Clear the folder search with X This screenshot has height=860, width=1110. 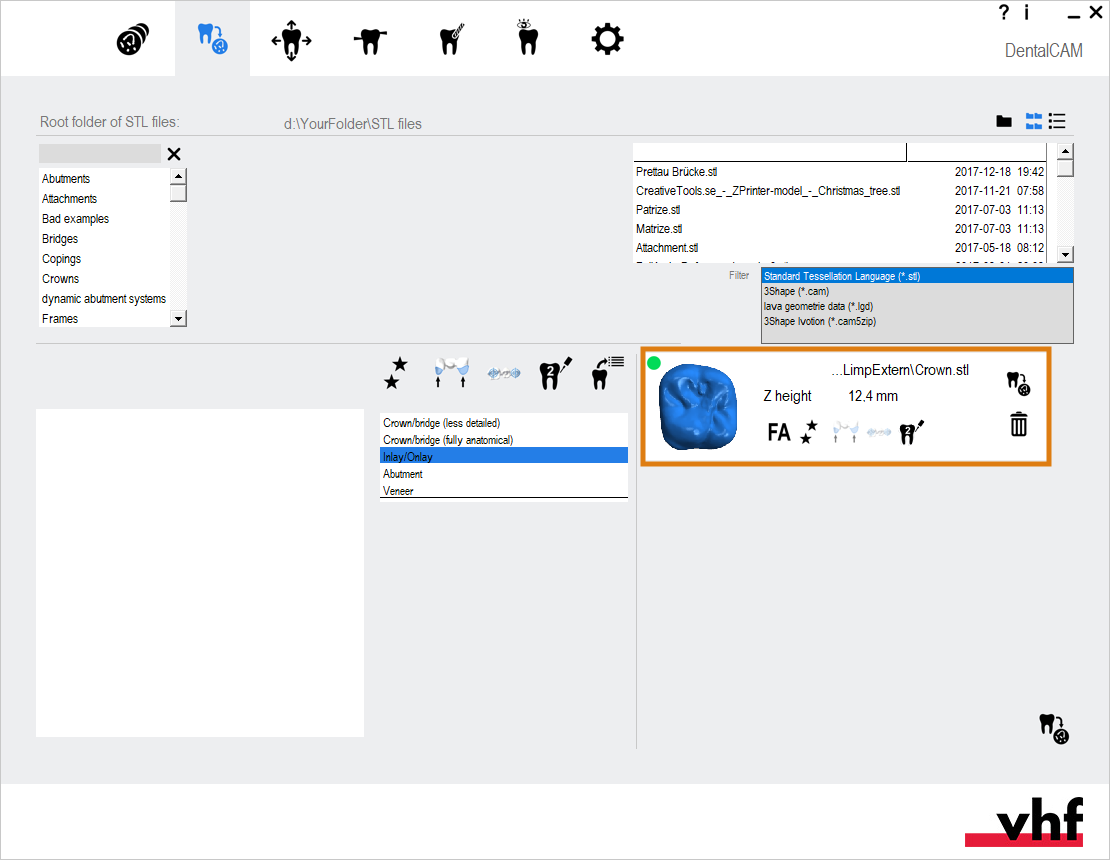click(174, 154)
